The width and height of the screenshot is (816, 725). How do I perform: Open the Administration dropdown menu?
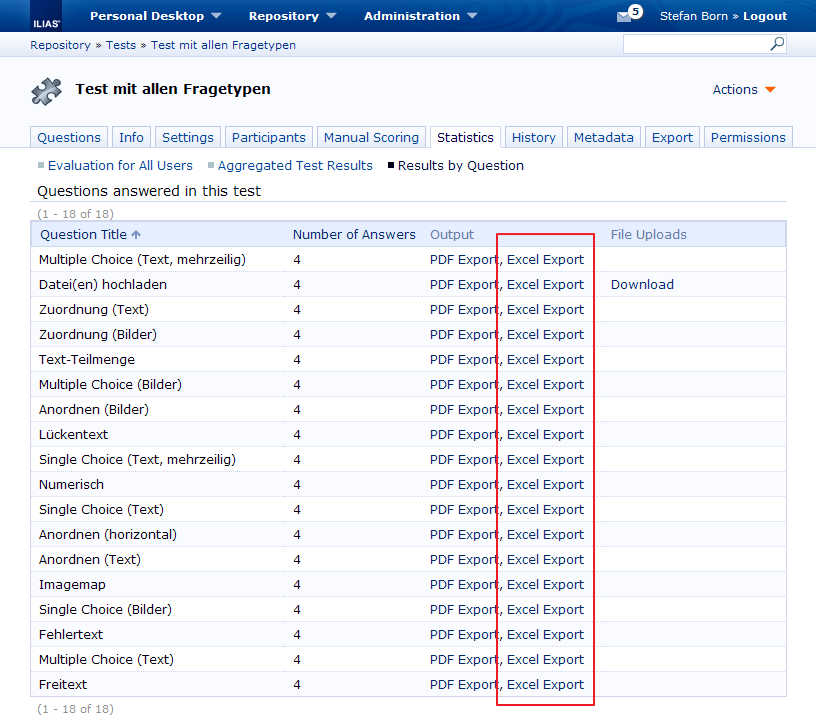[x=420, y=16]
